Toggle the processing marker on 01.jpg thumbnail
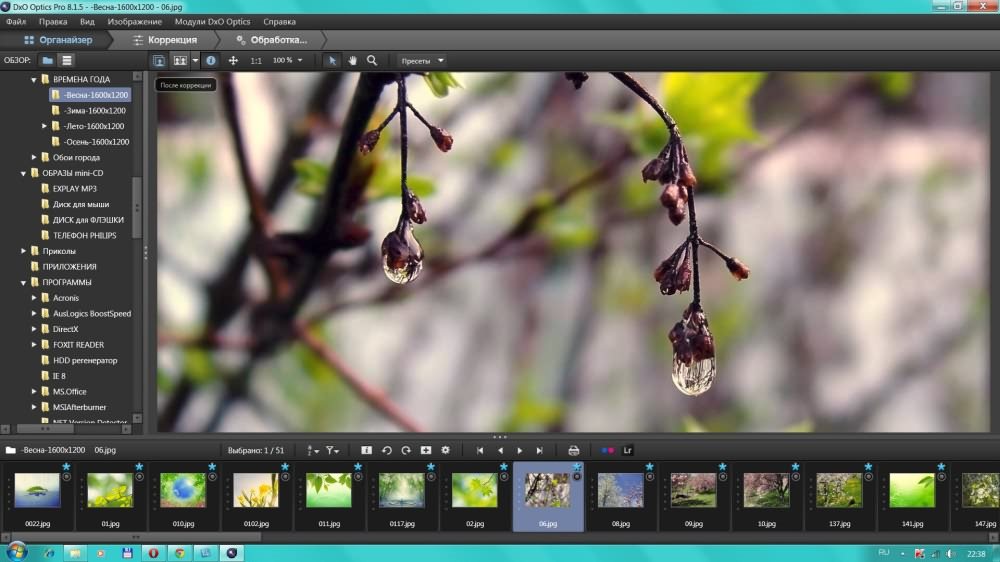 click(x=140, y=478)
